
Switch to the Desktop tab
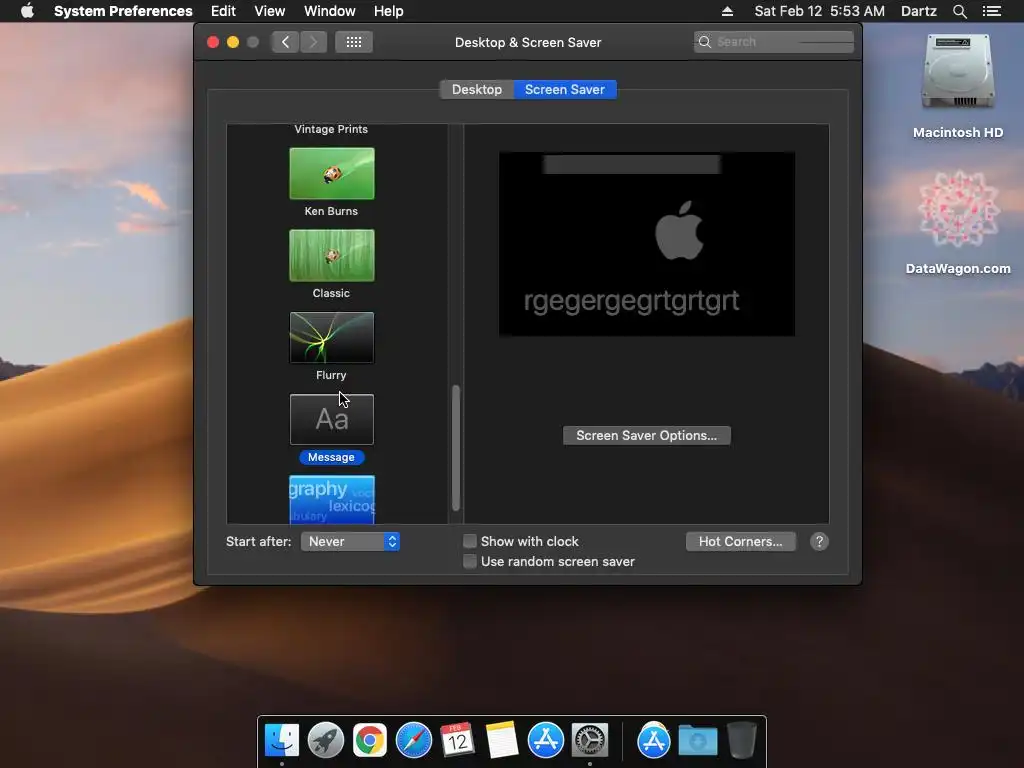pyautogui.click(x=477, y=89)
